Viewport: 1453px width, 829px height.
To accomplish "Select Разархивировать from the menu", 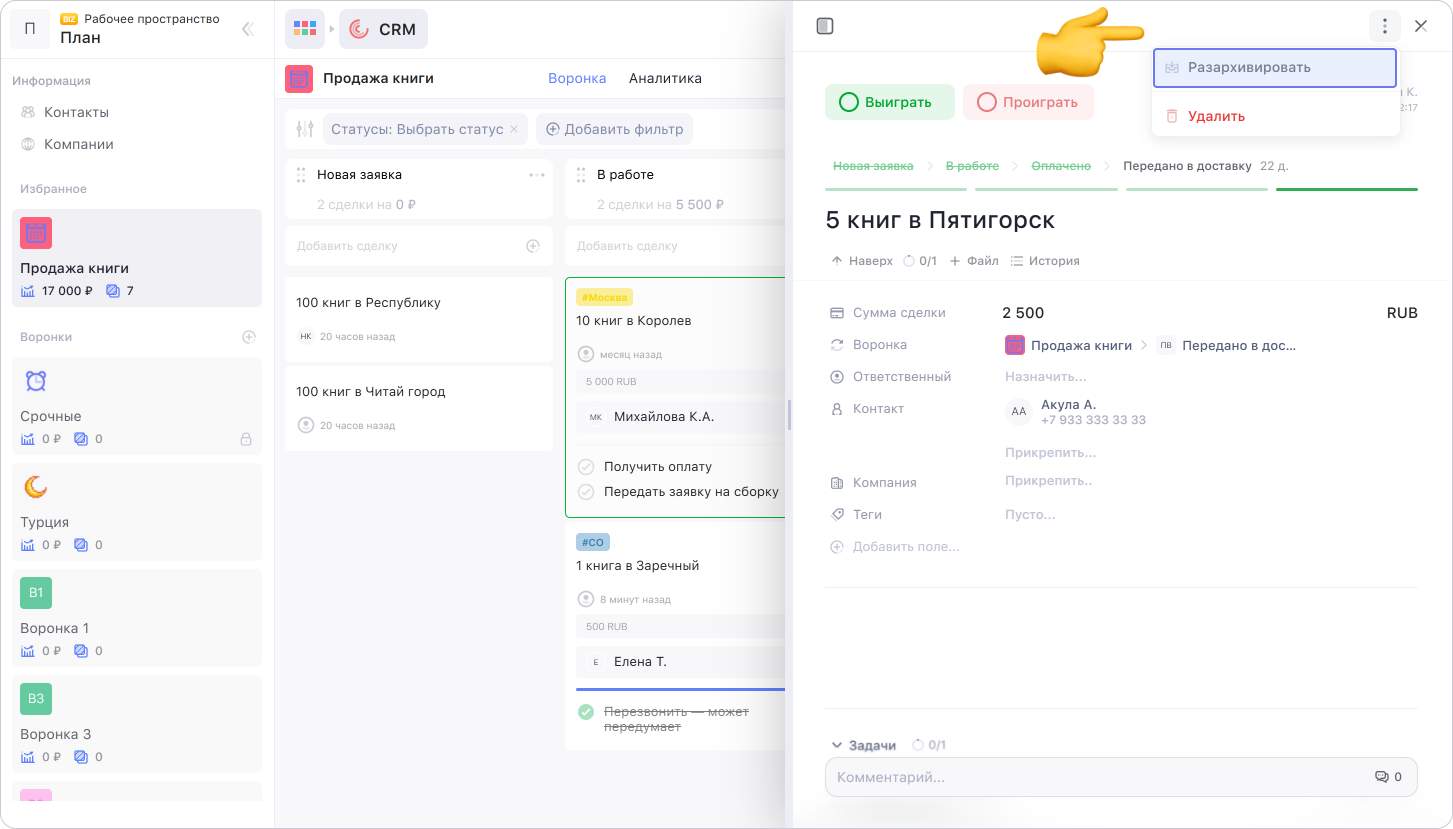I will pyautogui.click(x=1273, y=68).
